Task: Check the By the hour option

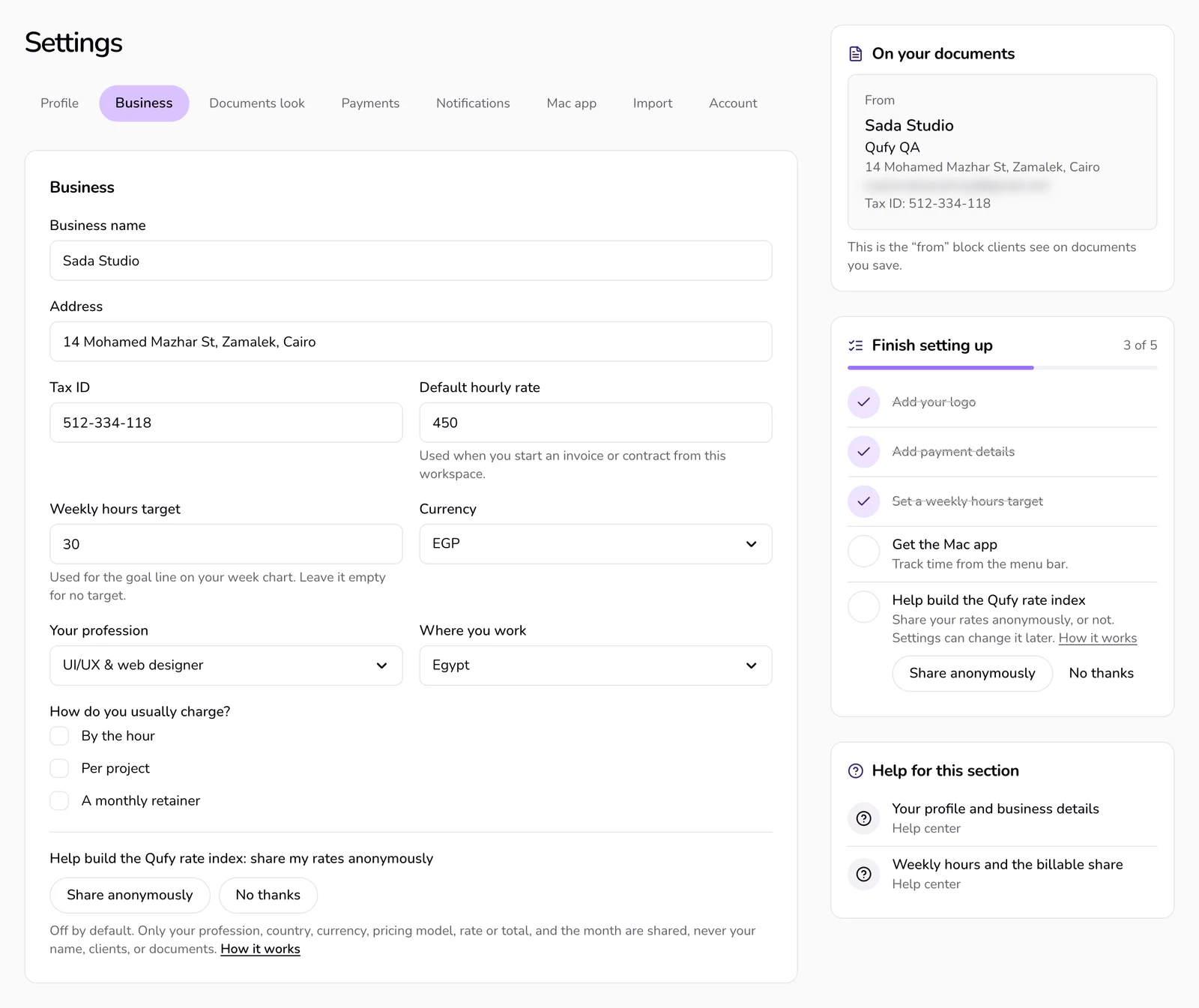Action: [x=59, y=736]
